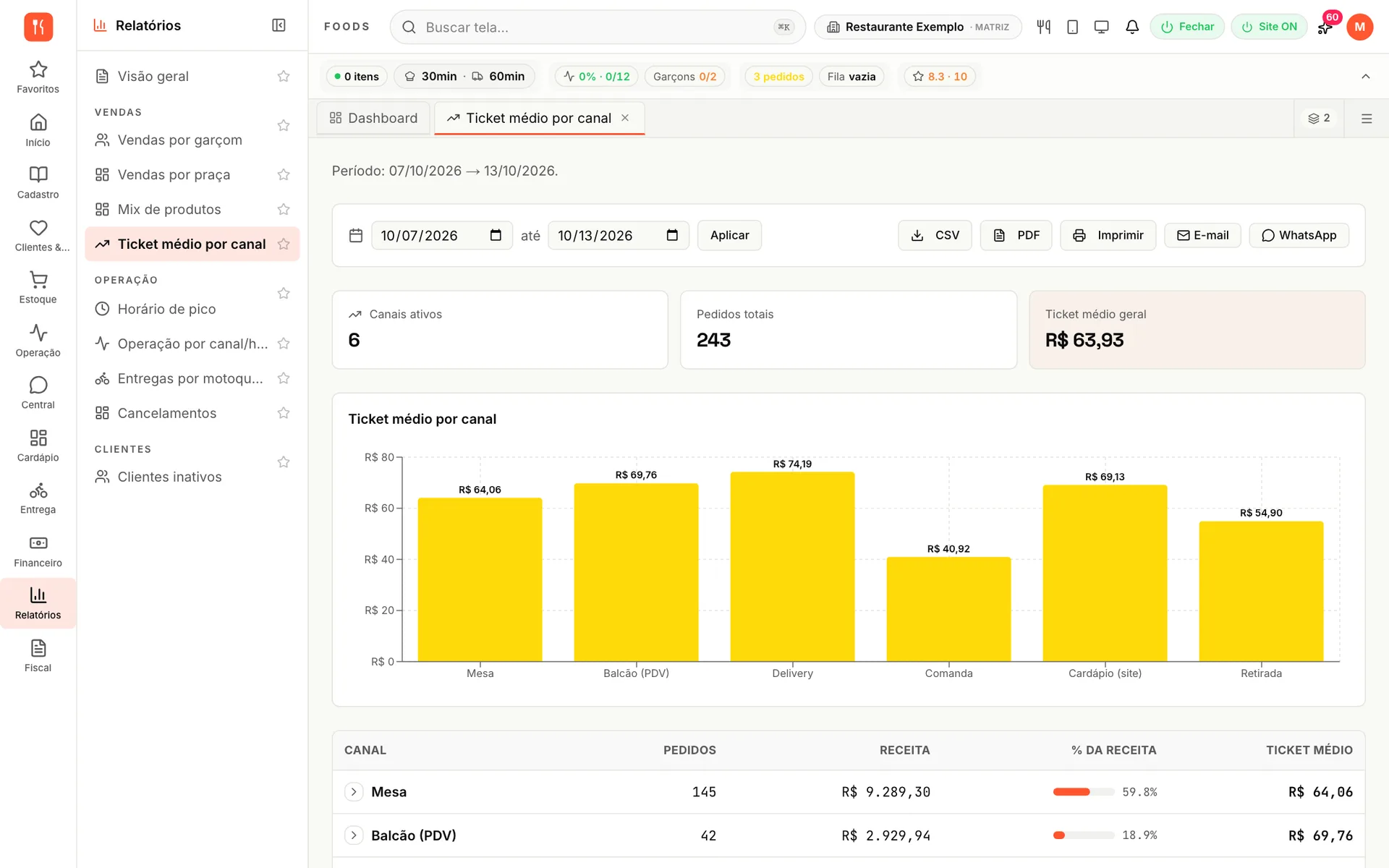Expand the Balcão (PDV) table row

[x=354, y=835]
